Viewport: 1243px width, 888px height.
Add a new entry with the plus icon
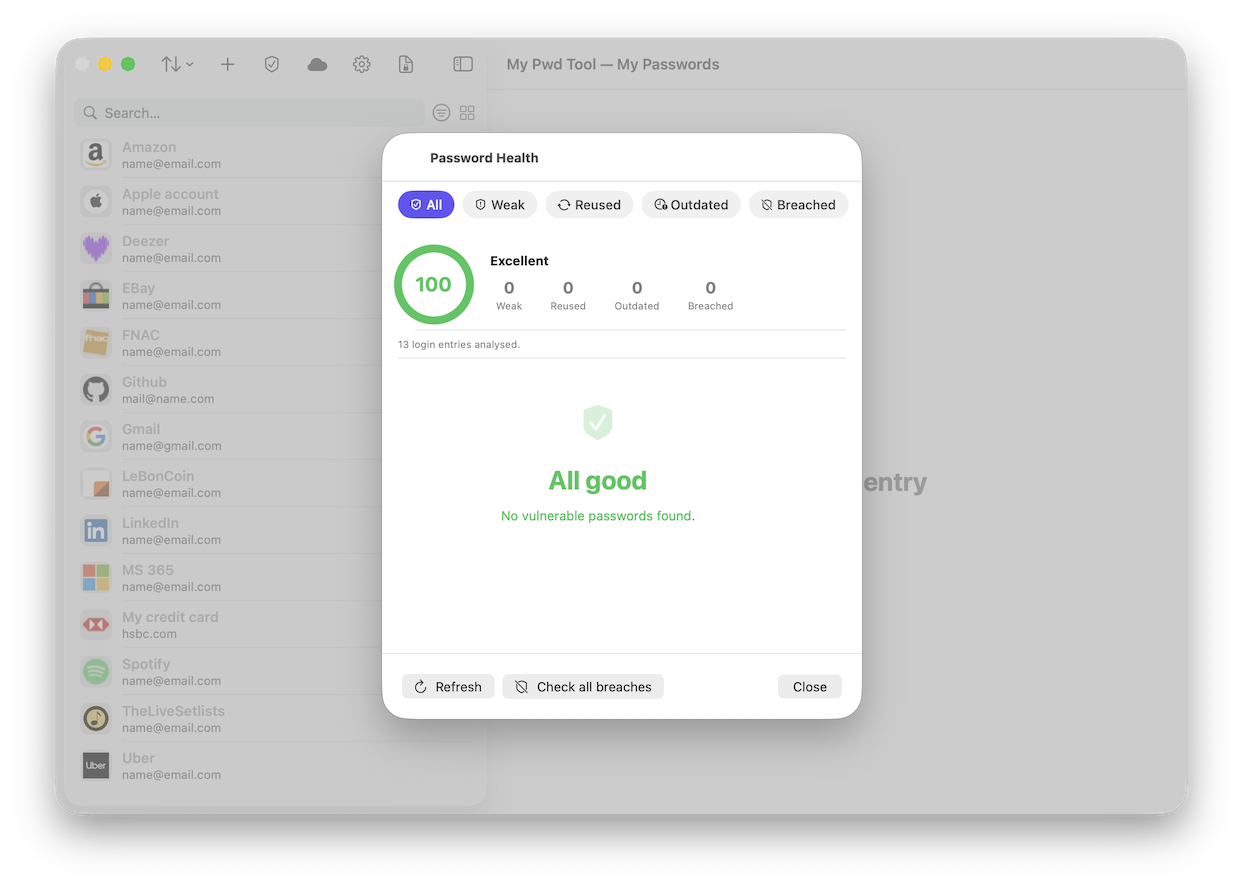click(228, 64)
